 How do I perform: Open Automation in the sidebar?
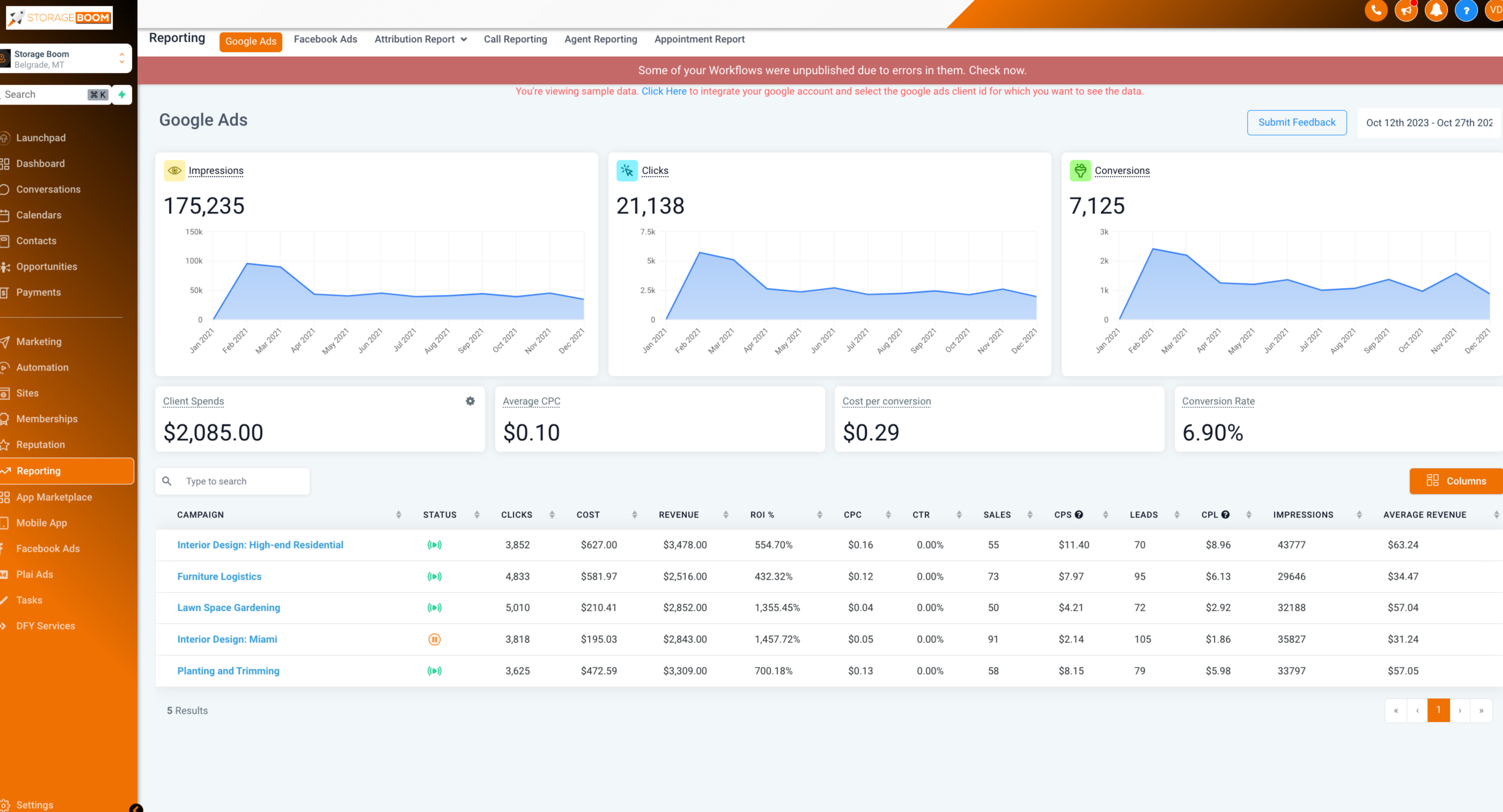pyautogui.click(x=42, y=367)
